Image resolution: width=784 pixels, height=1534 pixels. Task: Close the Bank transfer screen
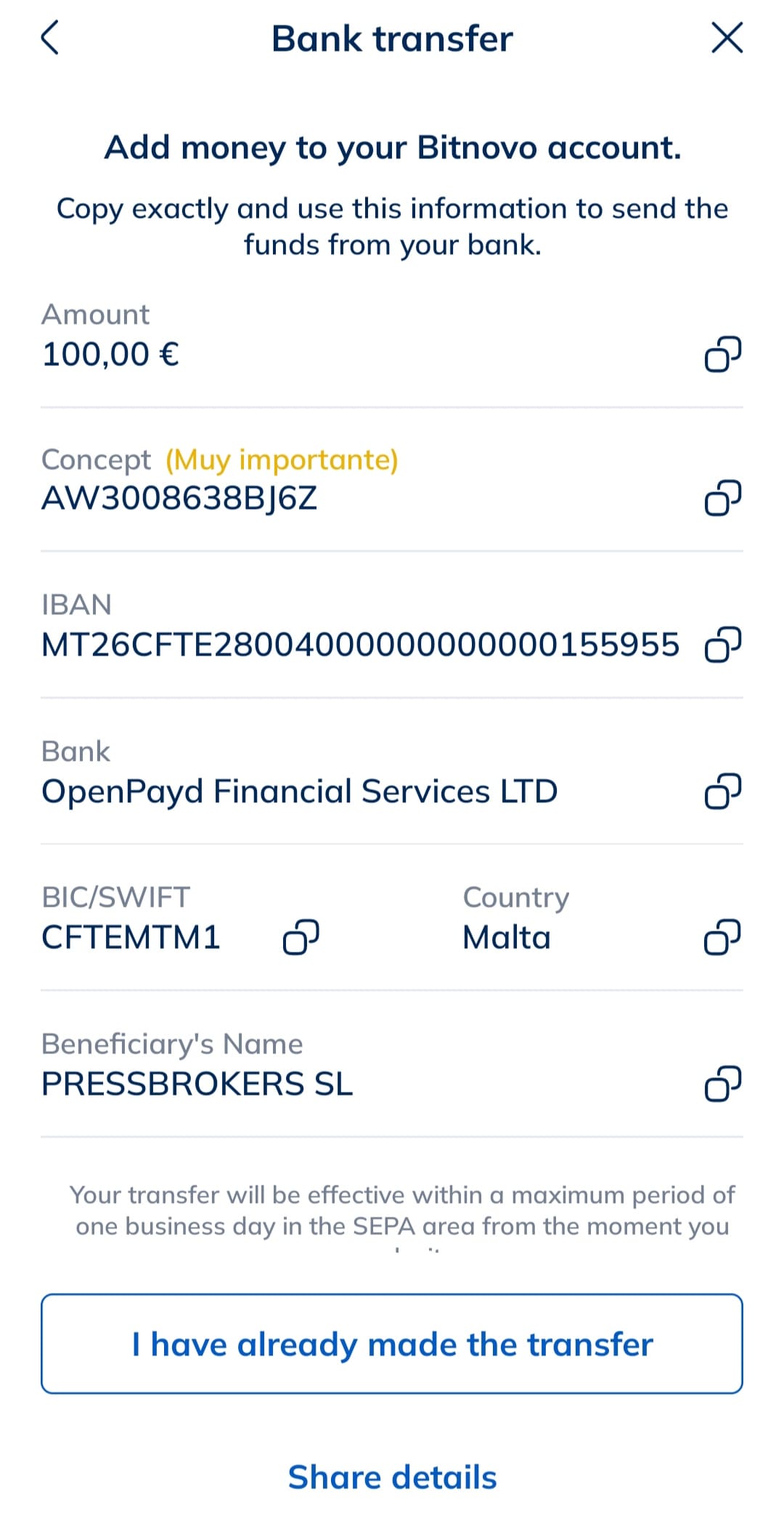coord(727,38)
